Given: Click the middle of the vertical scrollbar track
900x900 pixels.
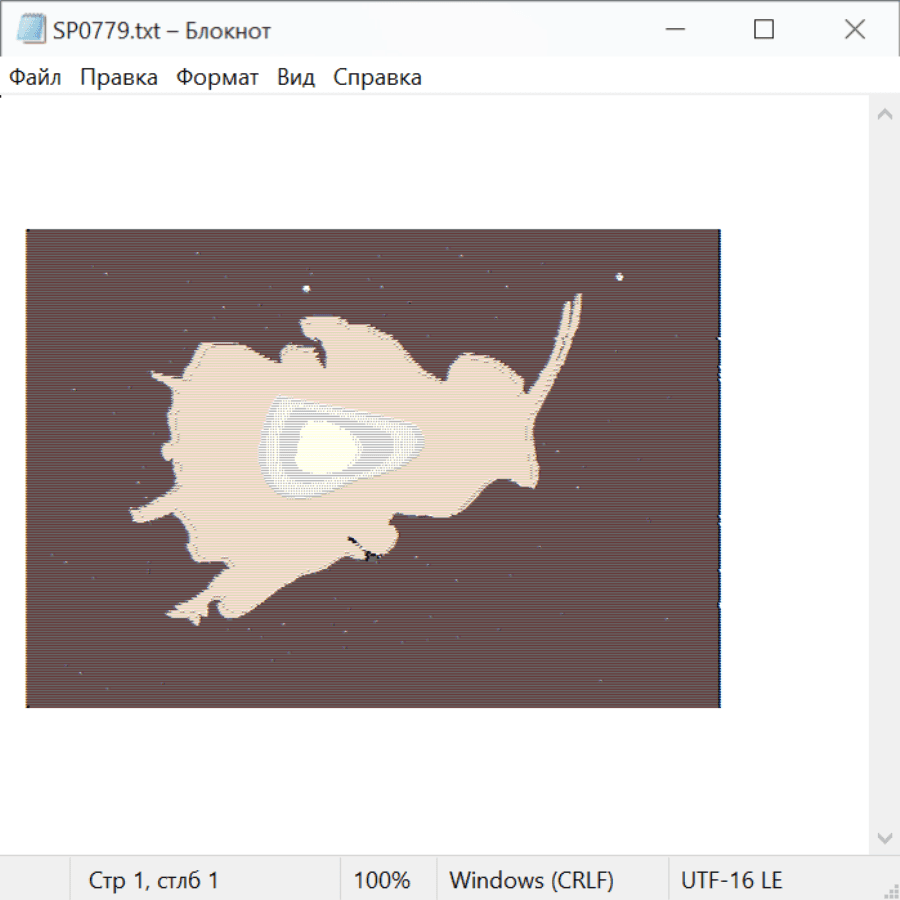Looking at the screenshot, I should click(884, 475).
